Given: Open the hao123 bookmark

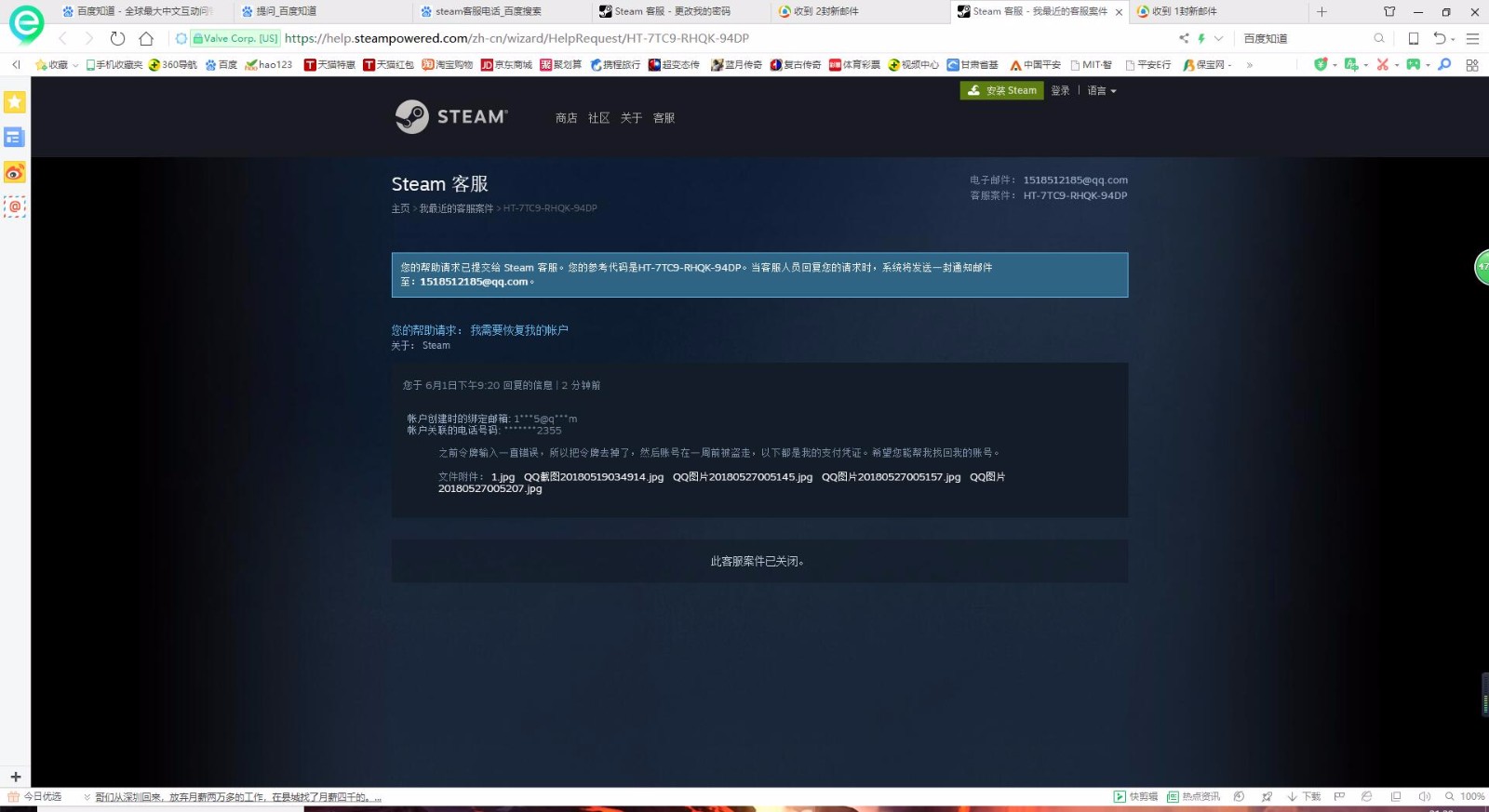Looking at the screenshot, I should [x=269, y=65].
